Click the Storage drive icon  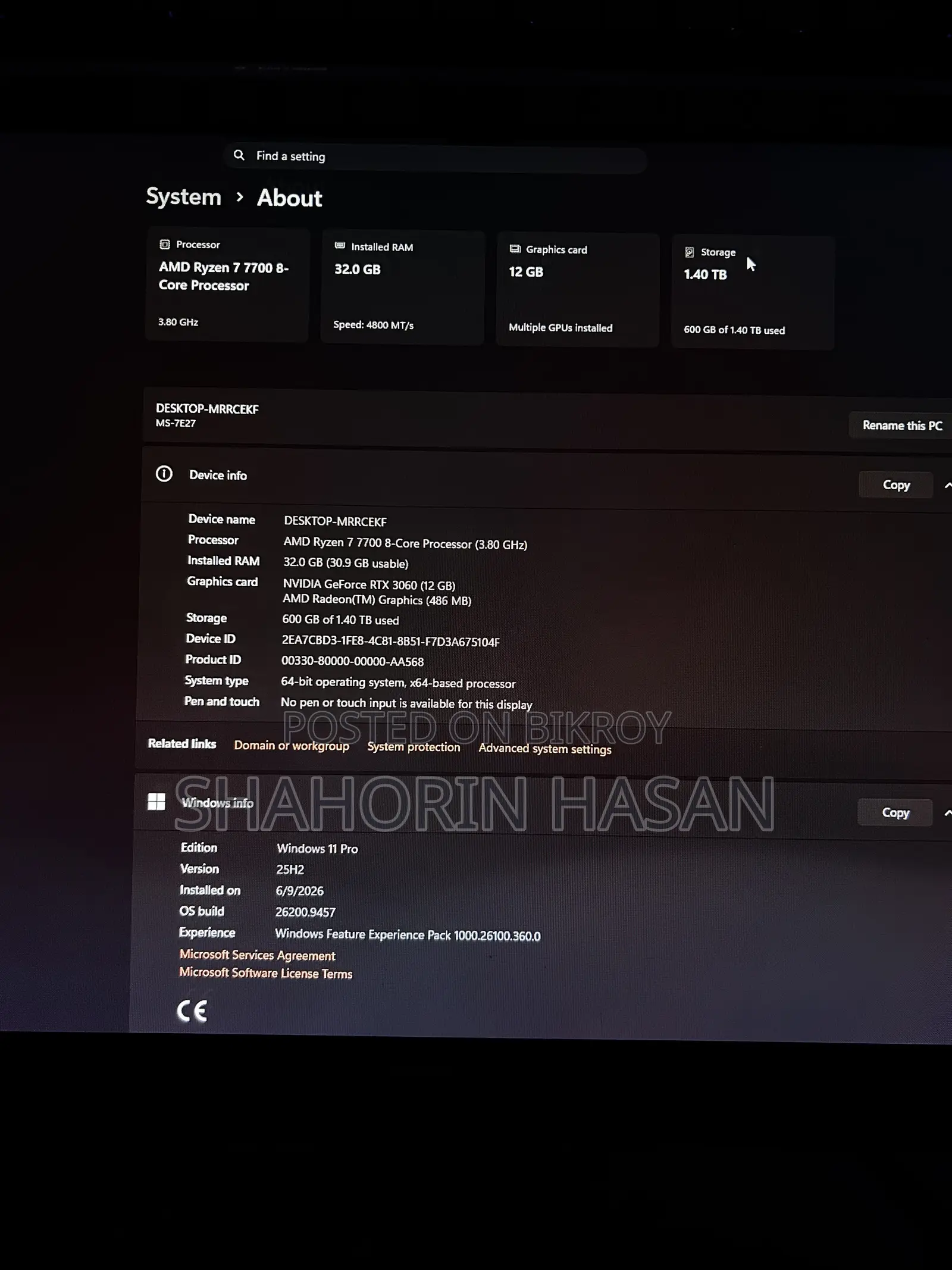pos(690,252)
